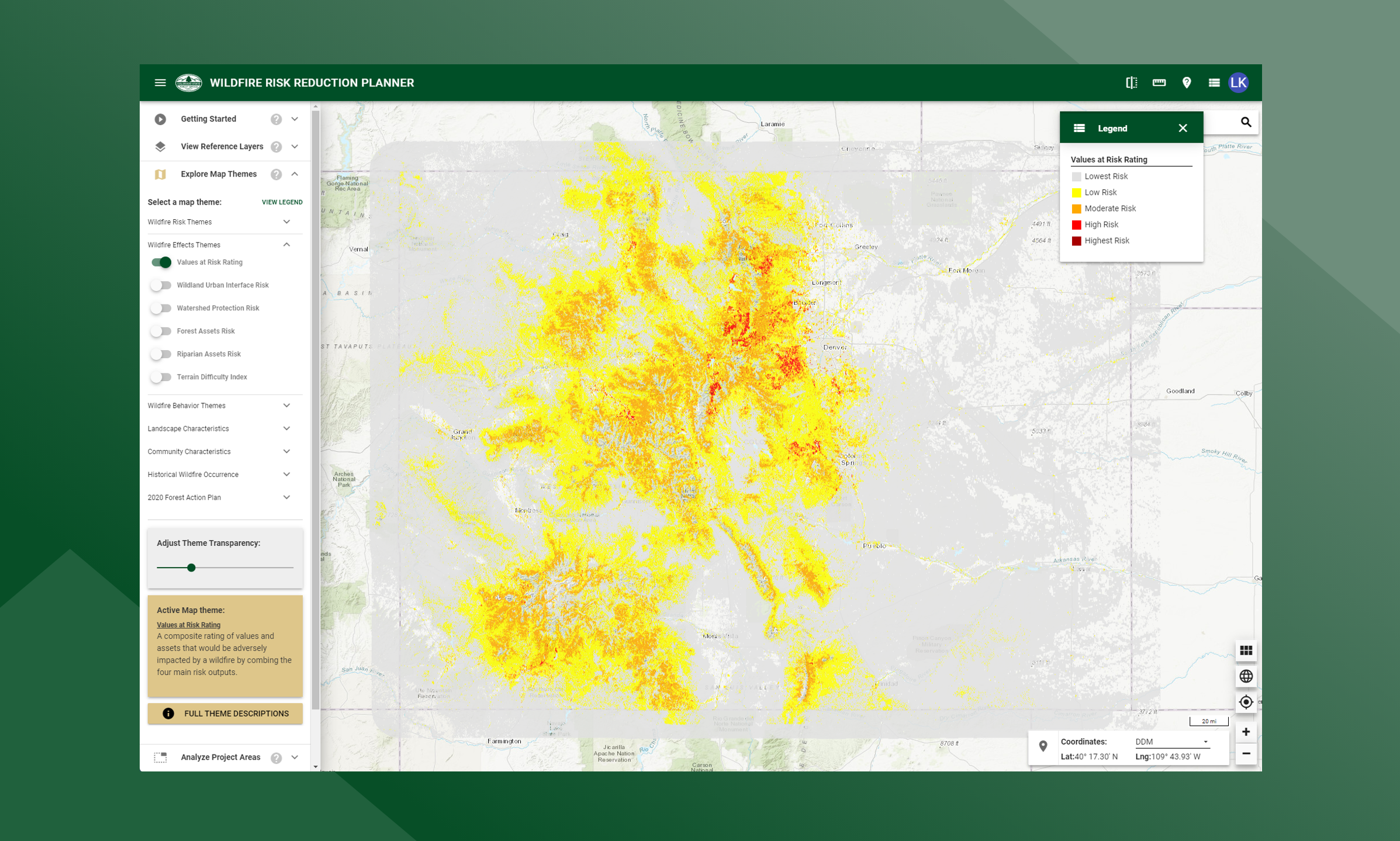Click the sidebar scroll up arrow

point(316,107)
